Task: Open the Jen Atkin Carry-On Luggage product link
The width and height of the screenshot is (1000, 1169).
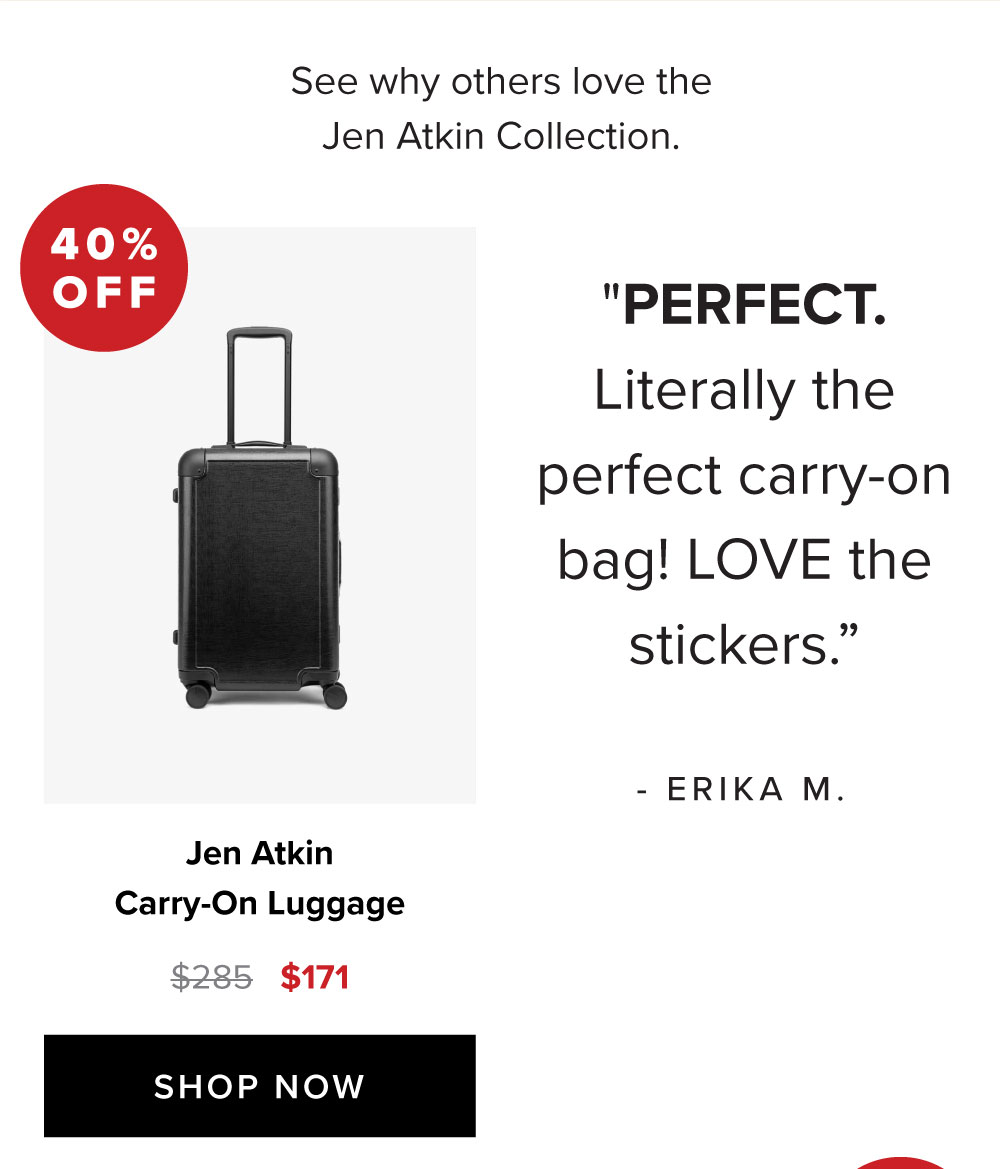Action: (x=260, y=878)
